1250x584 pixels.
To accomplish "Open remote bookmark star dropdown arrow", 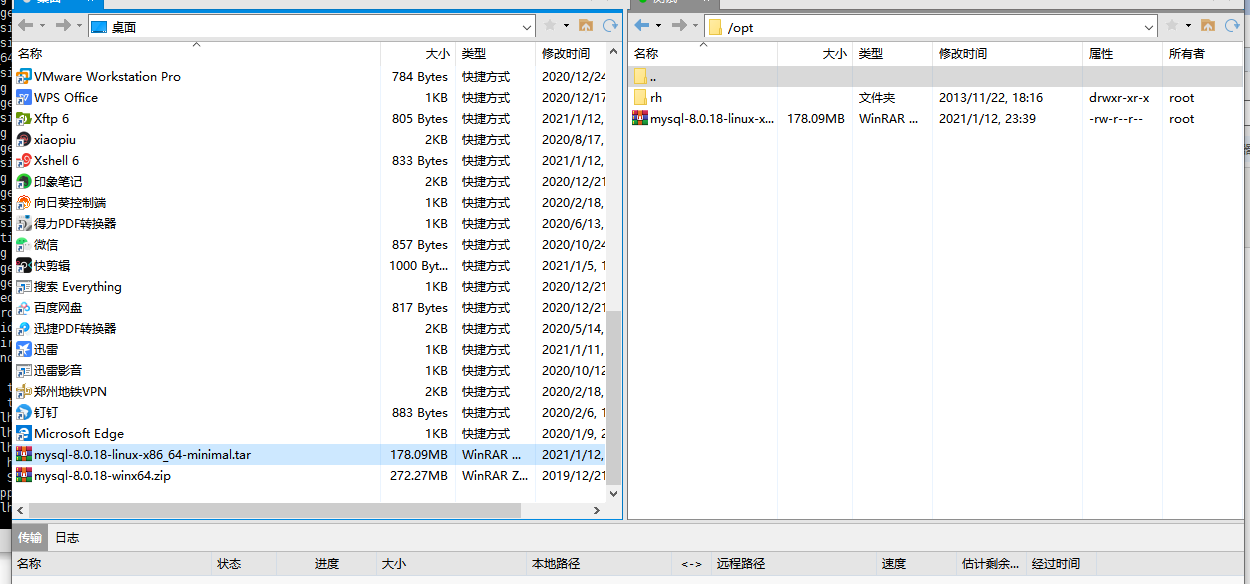I will [x=1189, y=25].
